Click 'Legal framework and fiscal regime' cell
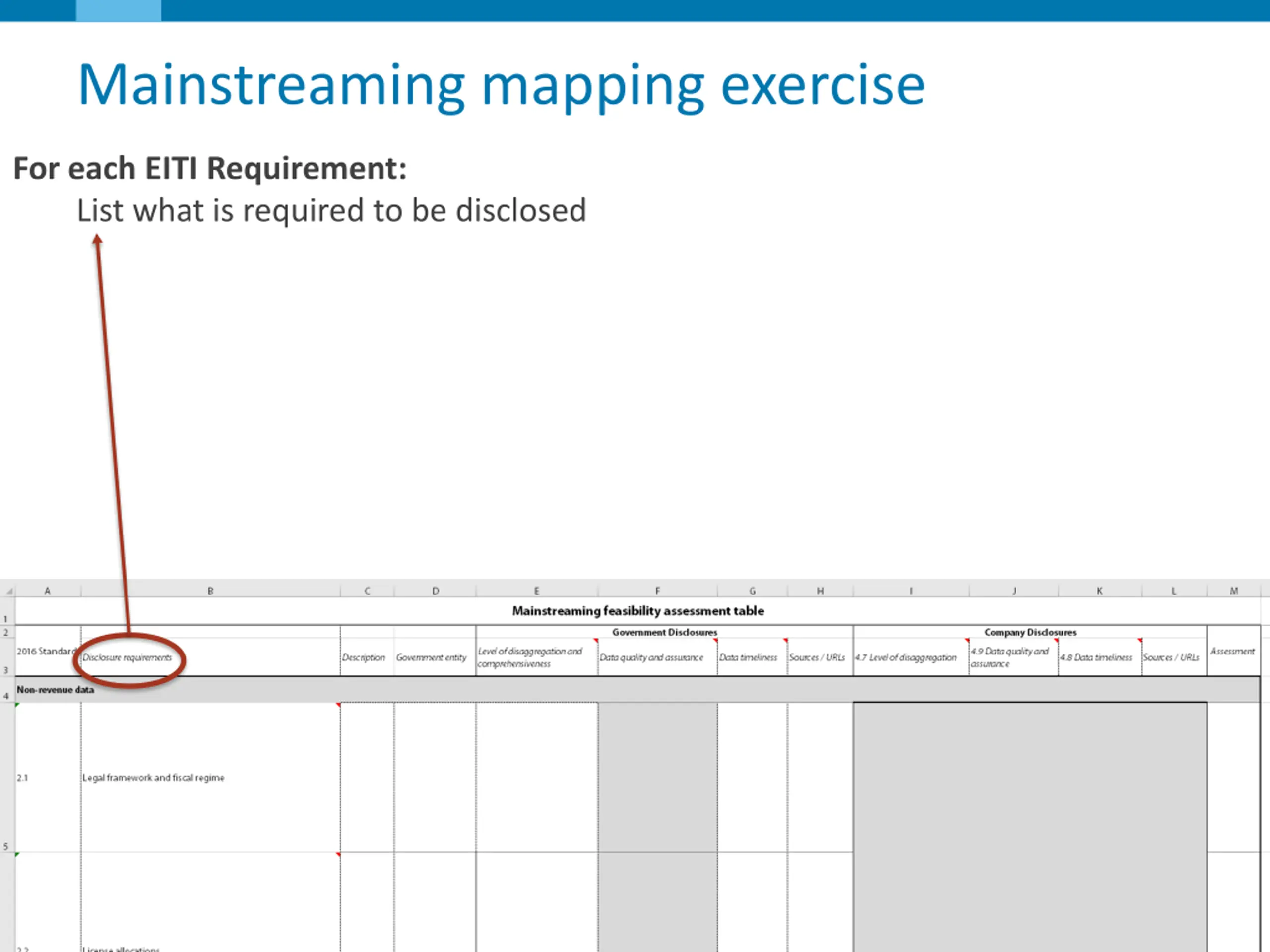 [211, 777]
